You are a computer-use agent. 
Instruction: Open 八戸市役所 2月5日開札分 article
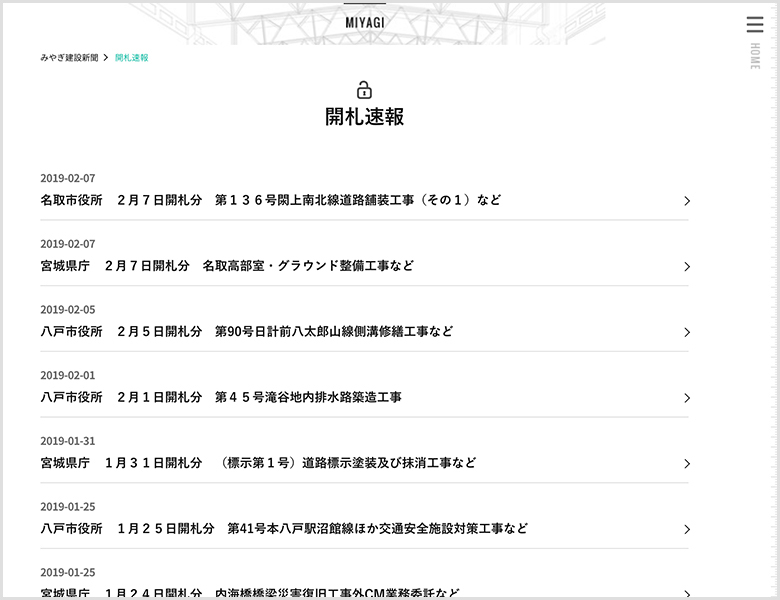(x=246, y=331)
